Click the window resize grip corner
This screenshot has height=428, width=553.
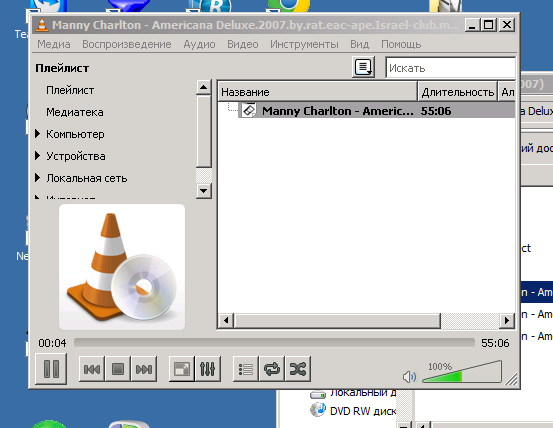pos(511,379)
